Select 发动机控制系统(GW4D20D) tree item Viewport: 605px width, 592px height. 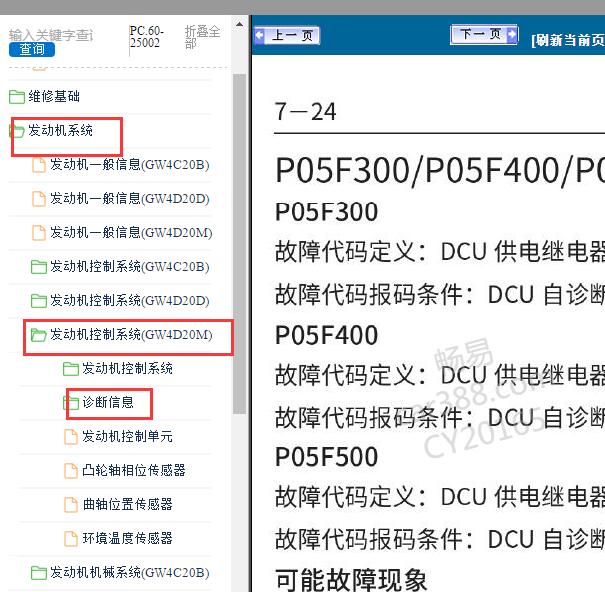click(x=130, y=301)
